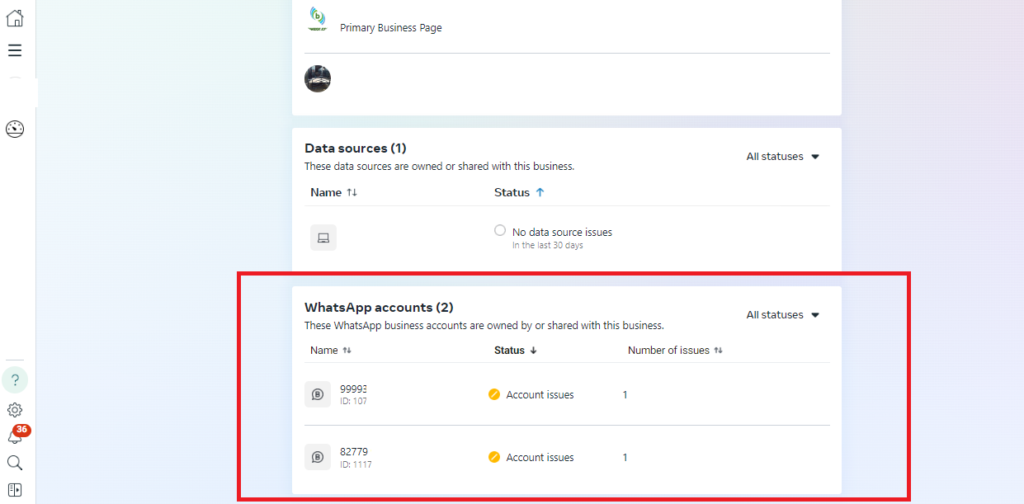The width and height of the screenshot is (1024, 504).
Task: Click the laptop data source icon
Action: pos(323,238)
